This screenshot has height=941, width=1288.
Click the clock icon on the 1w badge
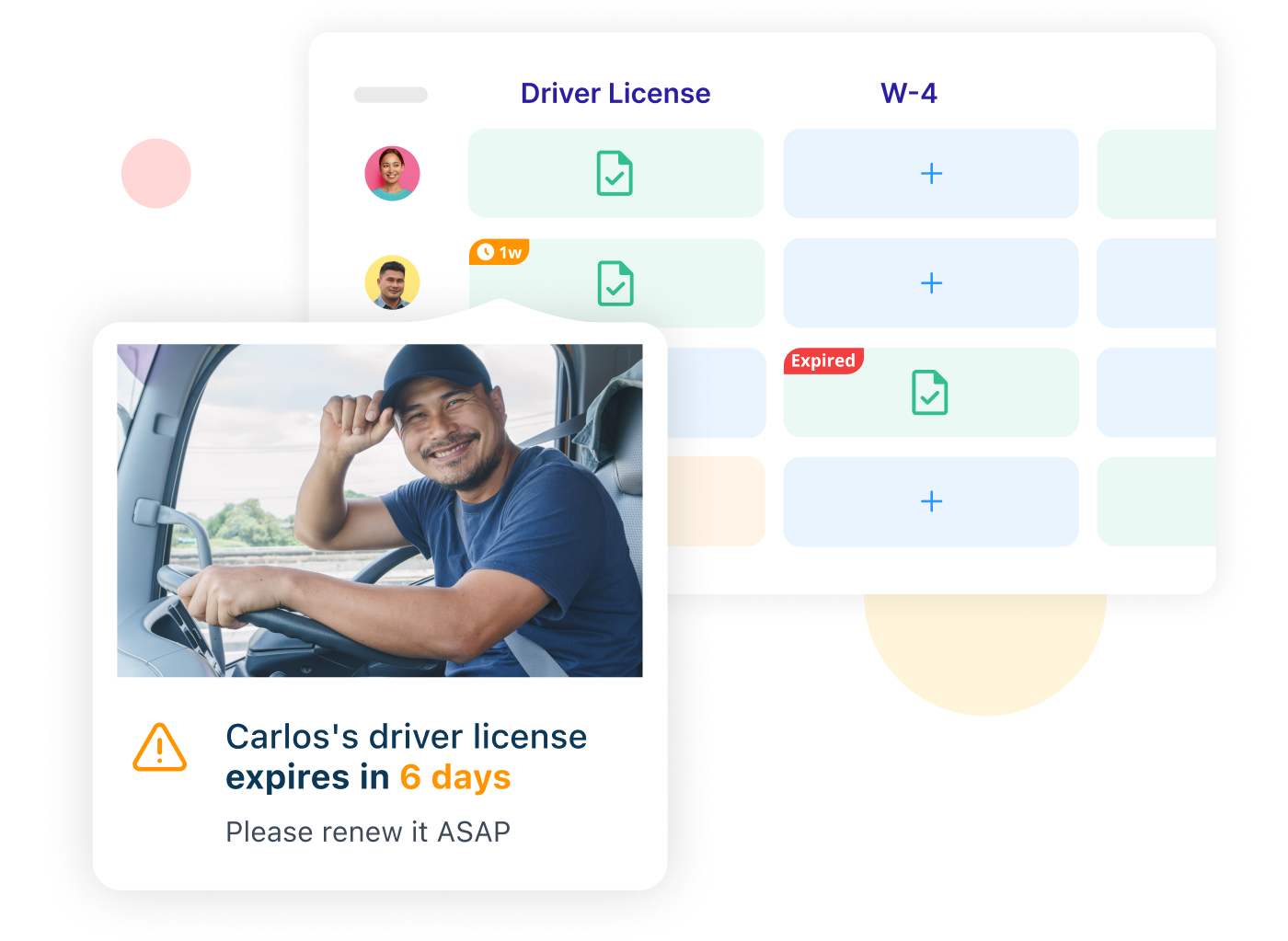click(x=485, y=250)
